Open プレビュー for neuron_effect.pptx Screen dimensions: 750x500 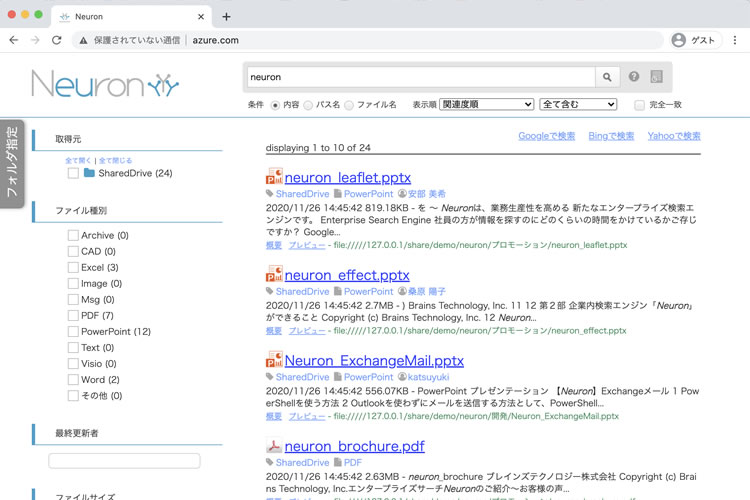click(x=307, y=331)
